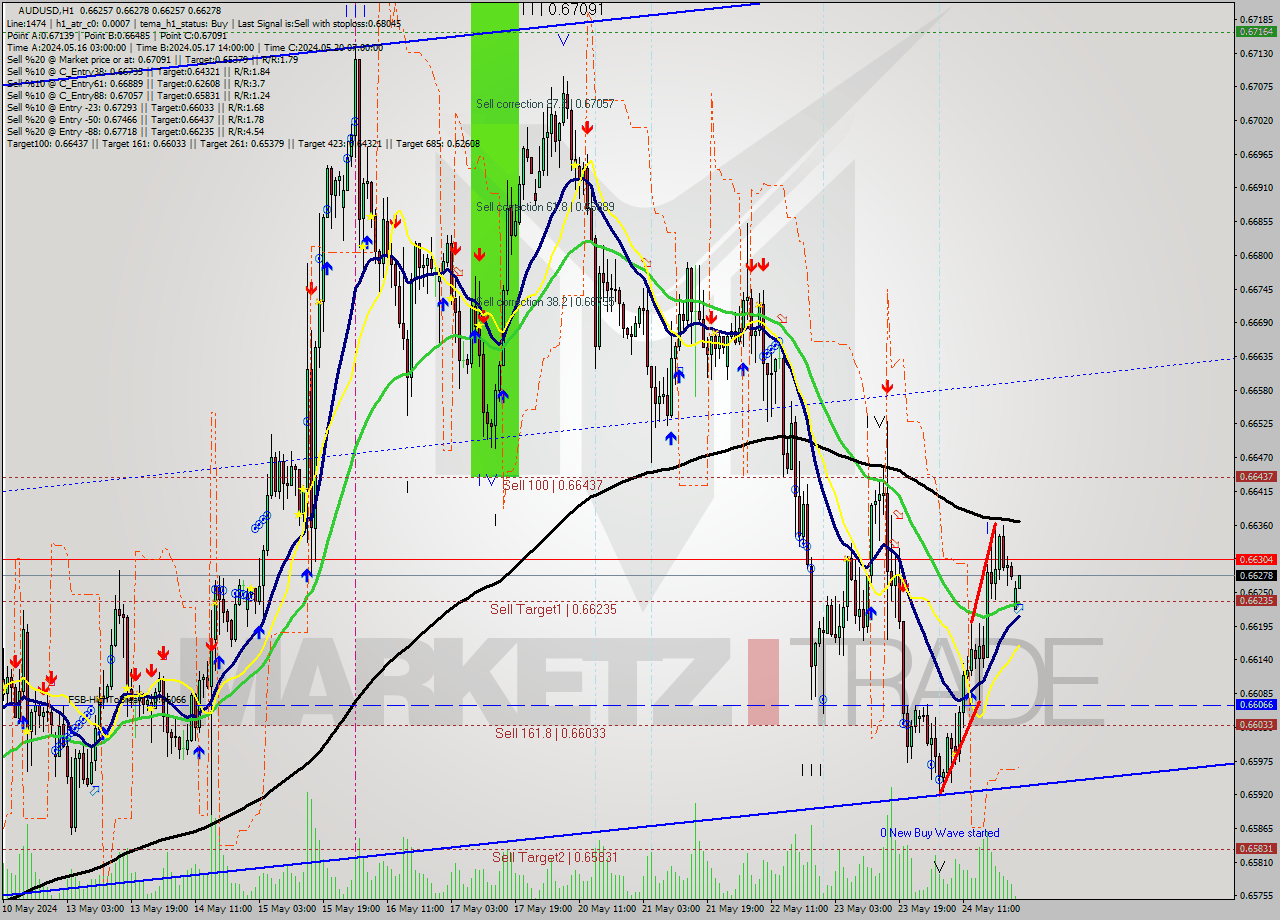Click the '10 May 2024' date label
Image resolution: width=1280 pixels, height=920 pixels.
[x=31, y=910]
